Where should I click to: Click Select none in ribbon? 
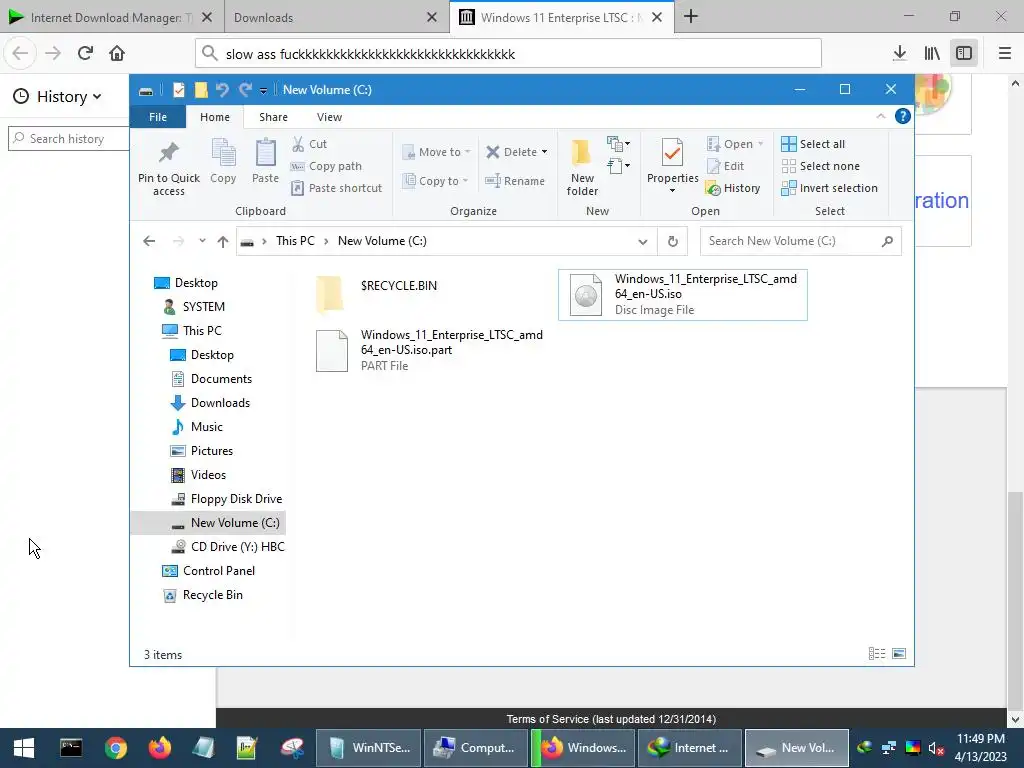tap(820, 166)
